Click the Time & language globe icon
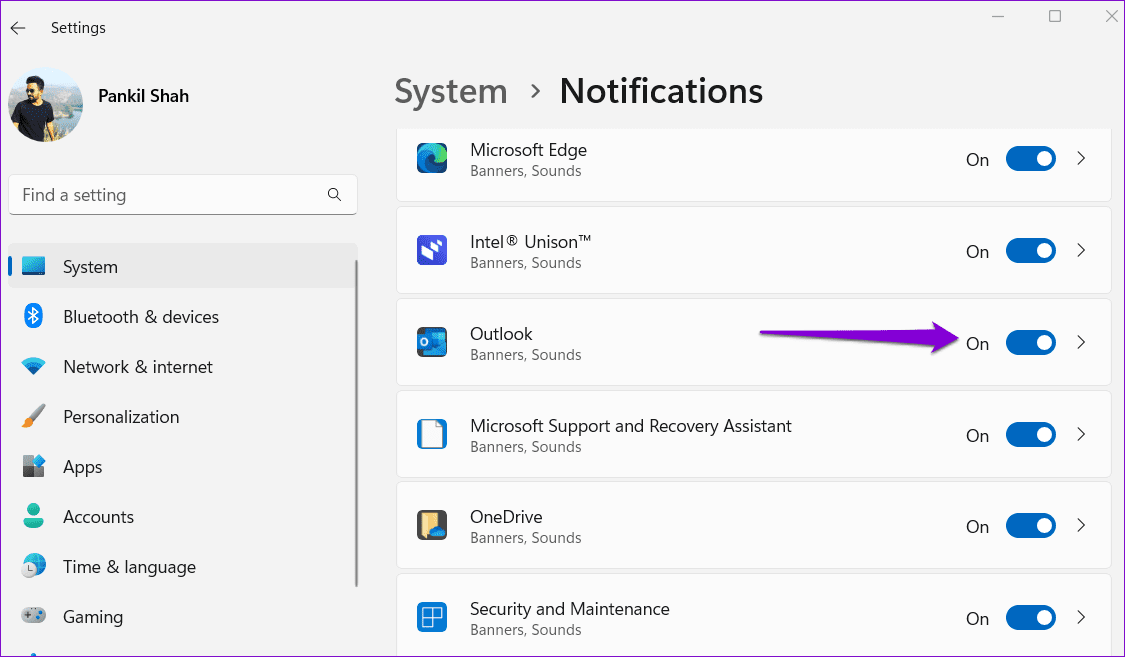Image resolution: width=1125 pixels, height=657 pixels. tap(33, 566)
